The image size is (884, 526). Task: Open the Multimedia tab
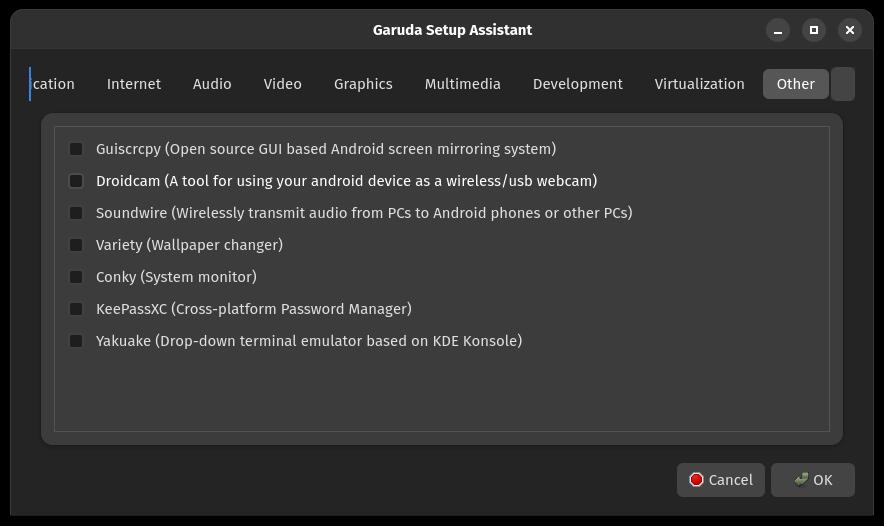pos(462,84)
